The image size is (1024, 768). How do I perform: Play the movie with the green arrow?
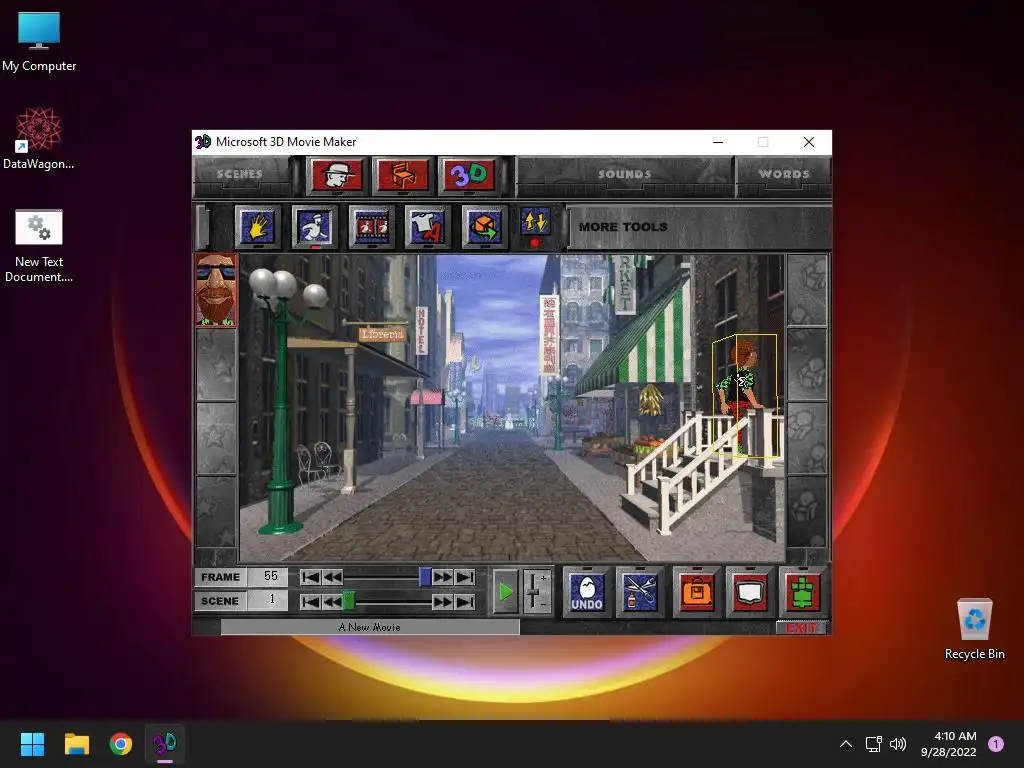(x=505, y=592)
